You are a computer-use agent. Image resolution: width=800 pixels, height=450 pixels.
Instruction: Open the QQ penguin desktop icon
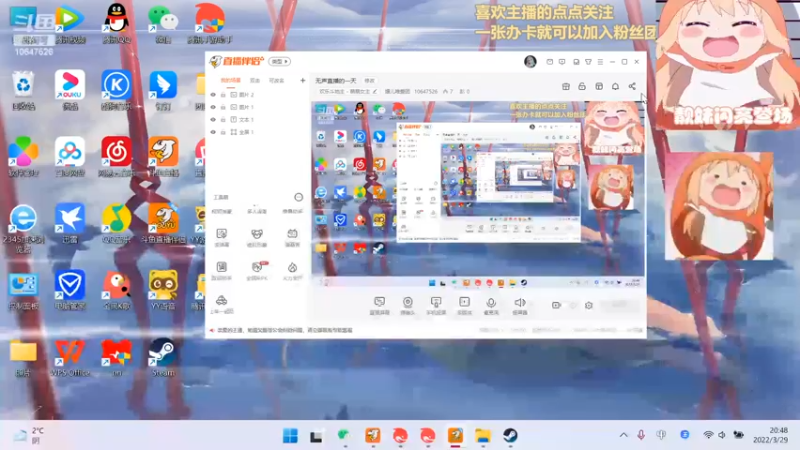(117, 23)
